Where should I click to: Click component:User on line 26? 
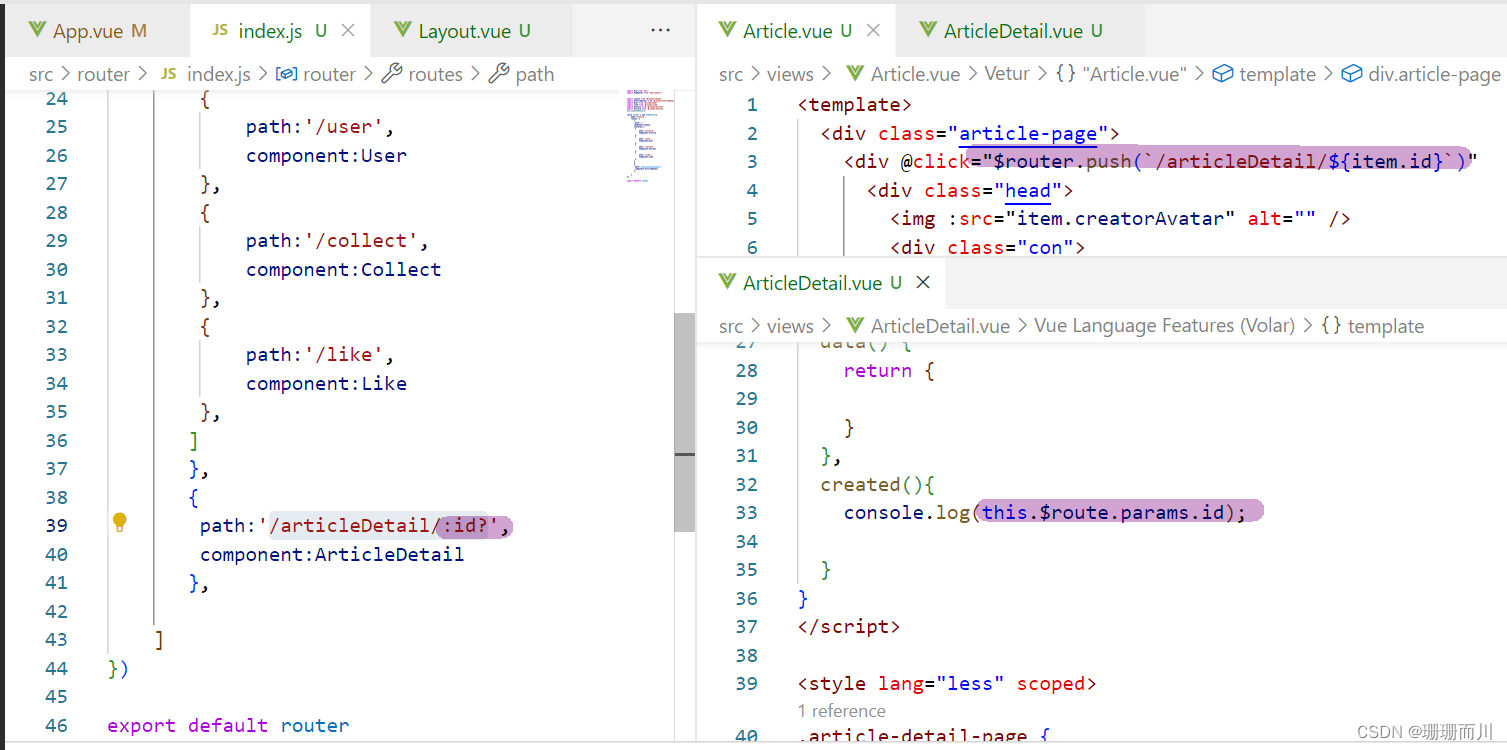326,155
